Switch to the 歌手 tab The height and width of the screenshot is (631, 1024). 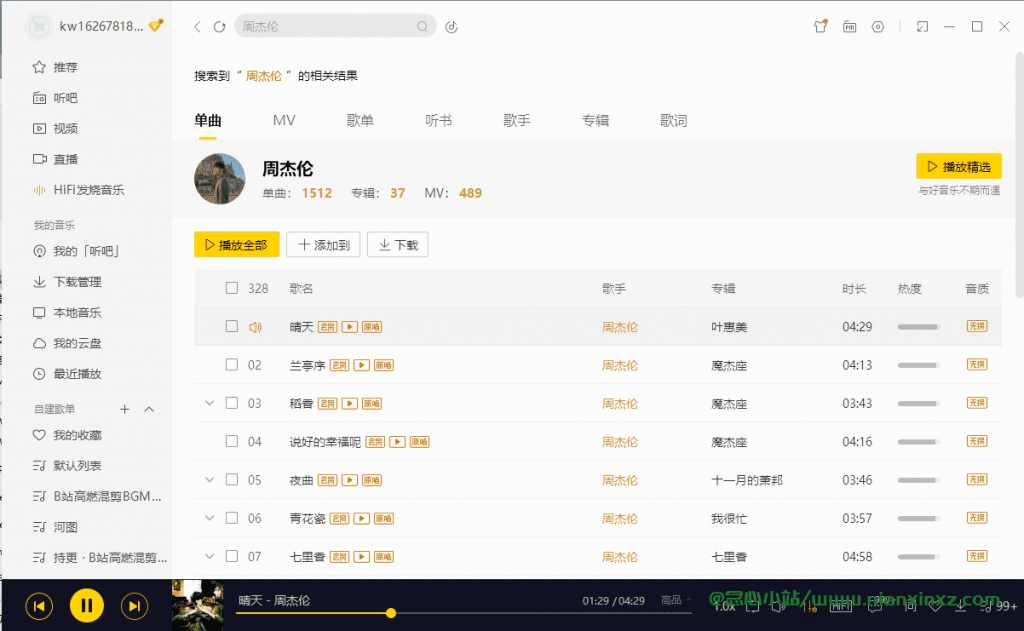pos(517,120)
